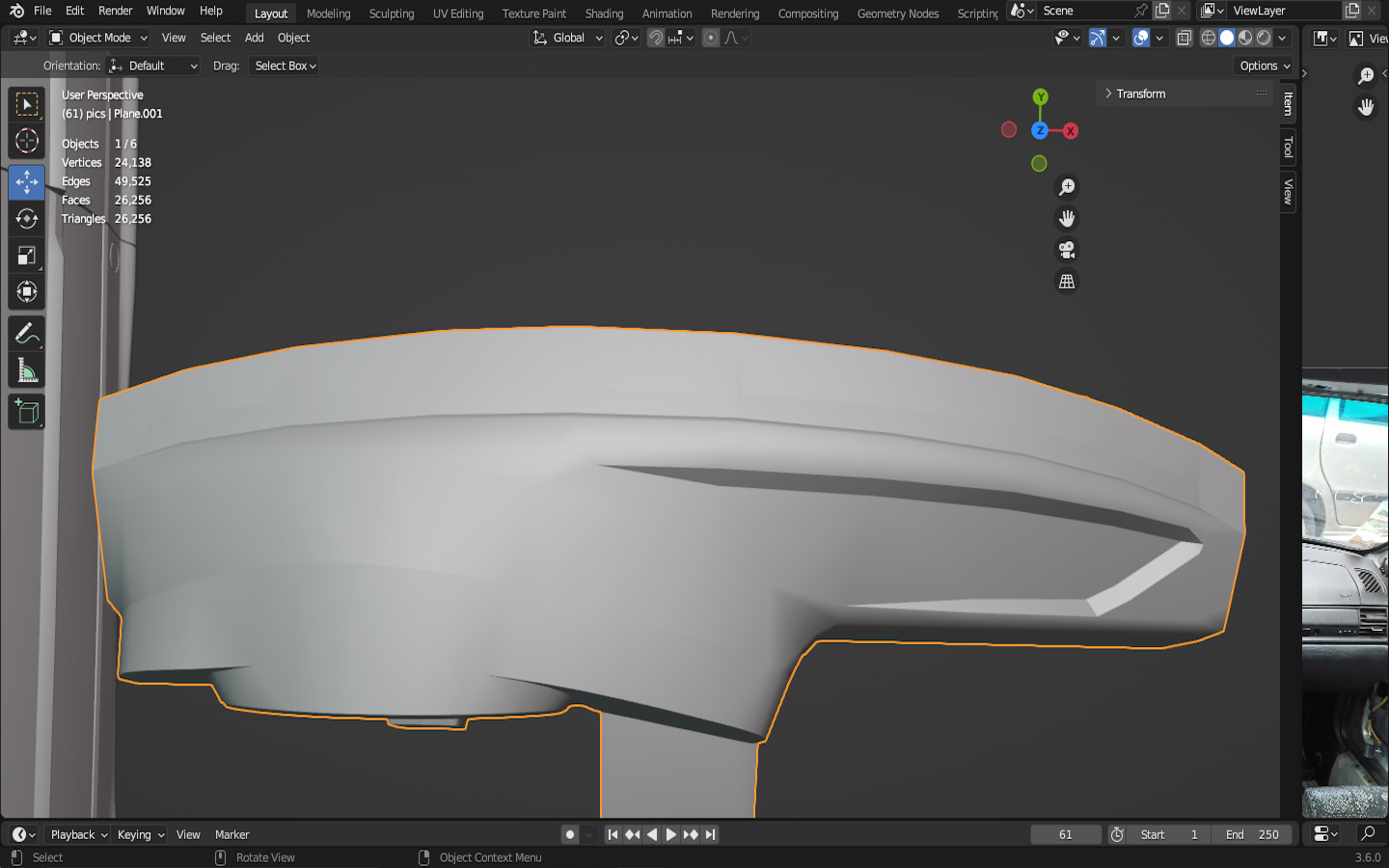Image resolution: width=1389 pixels, height=868 pixels.
Task: Open the File menu
Action: (42, 11)
